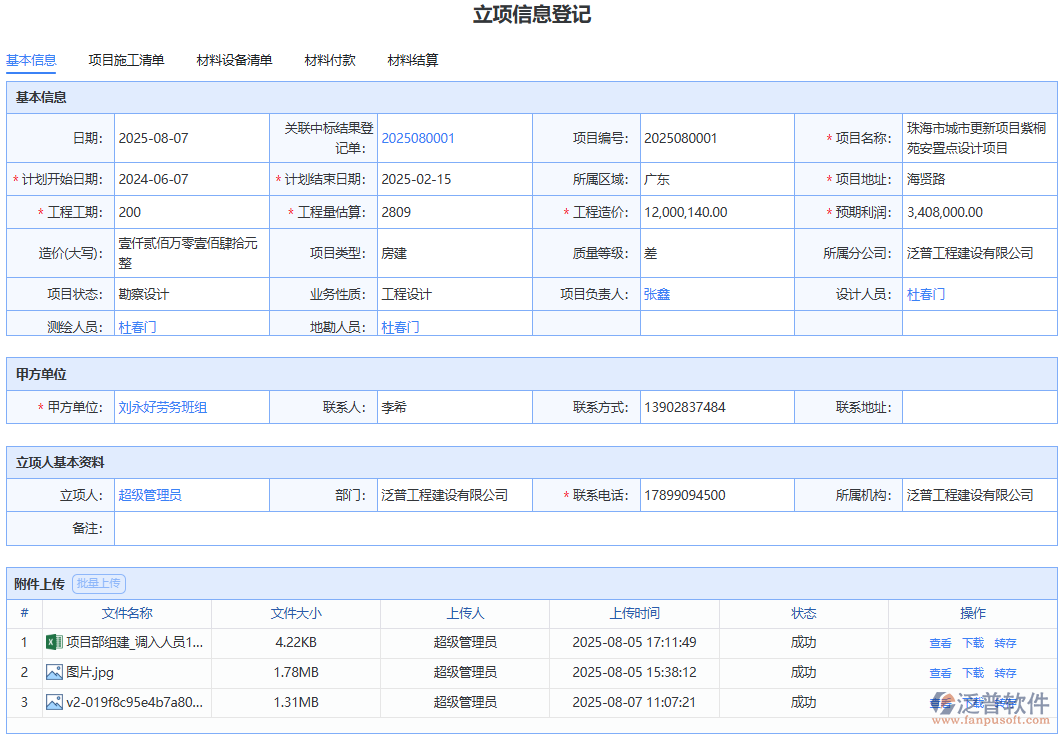Click 查看 for the 项目部组建 attachment
This screenshot has width=1060, height=736.
(940, 643)
